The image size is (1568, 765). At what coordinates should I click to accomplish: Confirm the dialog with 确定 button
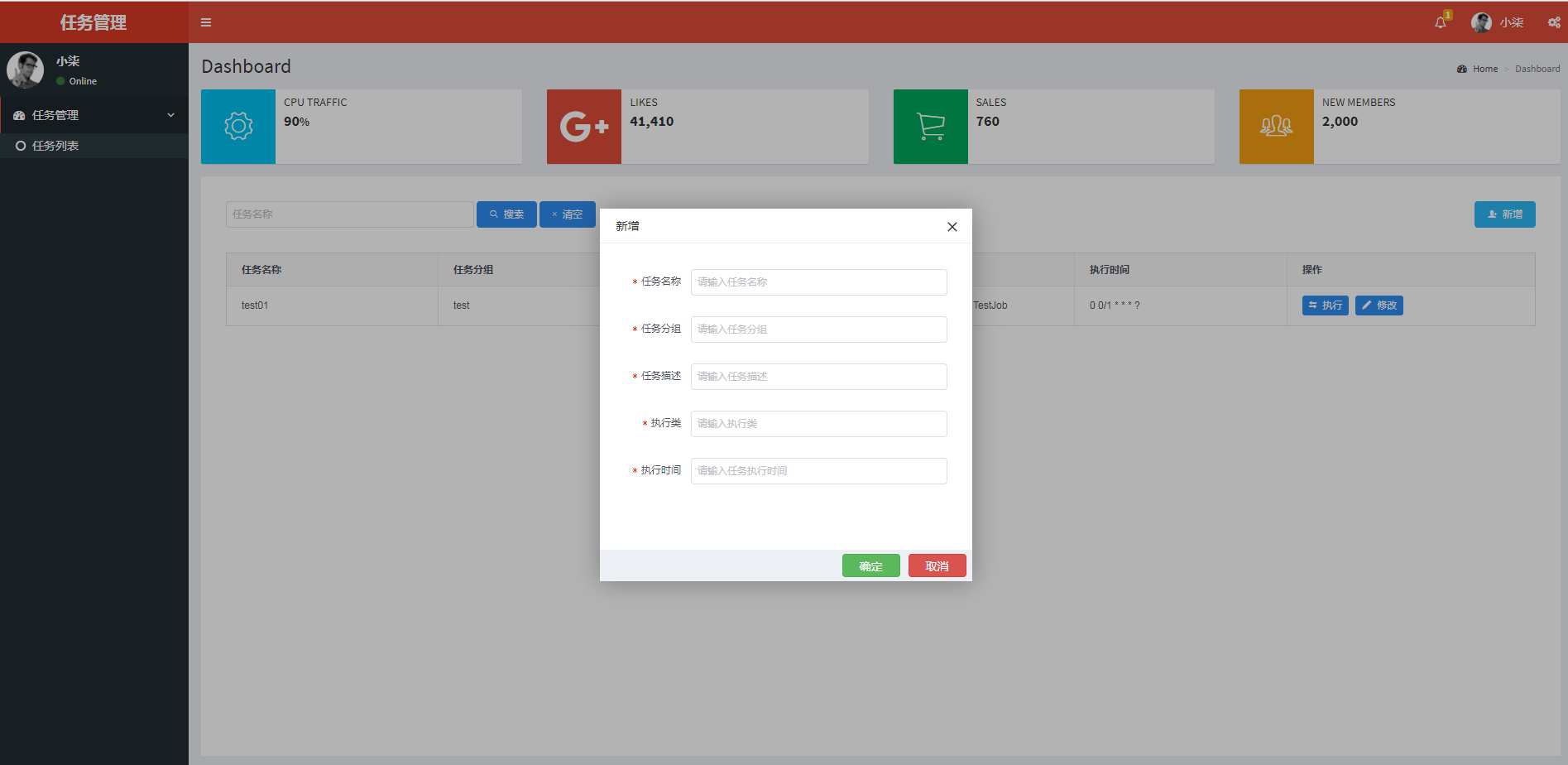pyautogui.click(x=870, y=565)
